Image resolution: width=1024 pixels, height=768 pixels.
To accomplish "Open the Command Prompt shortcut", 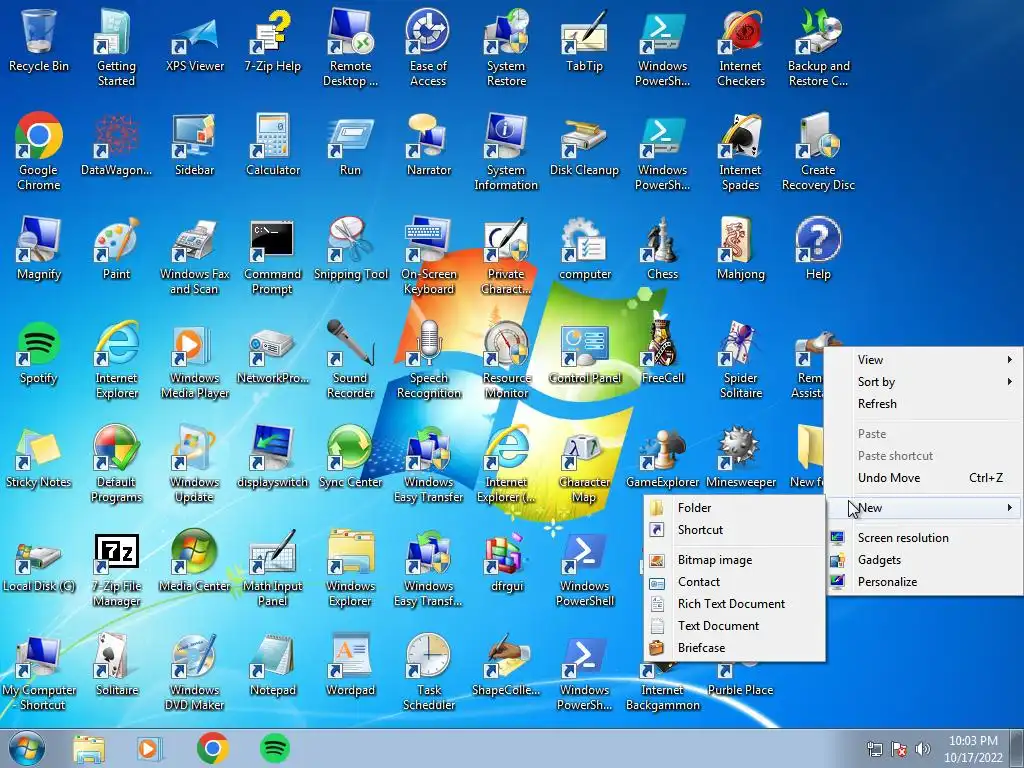I will (x=272, y=256).
